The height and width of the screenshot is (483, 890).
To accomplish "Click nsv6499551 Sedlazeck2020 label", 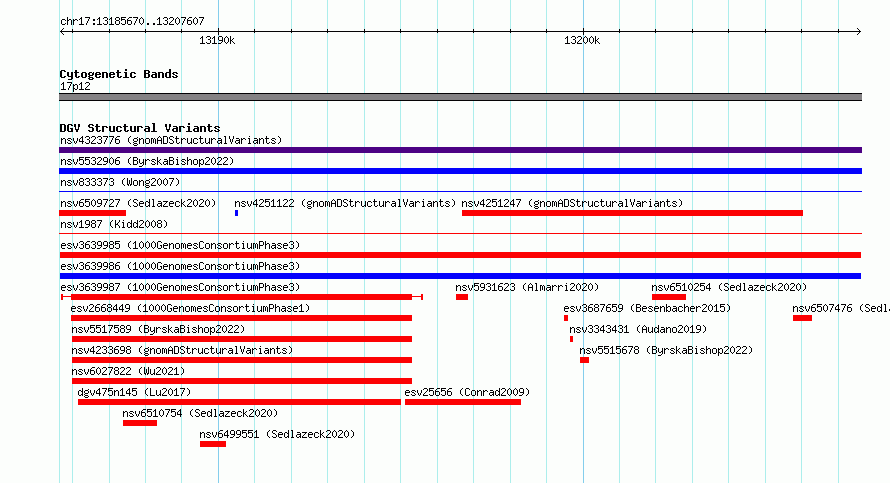I will pyautogui.click(x=277, y=434).
